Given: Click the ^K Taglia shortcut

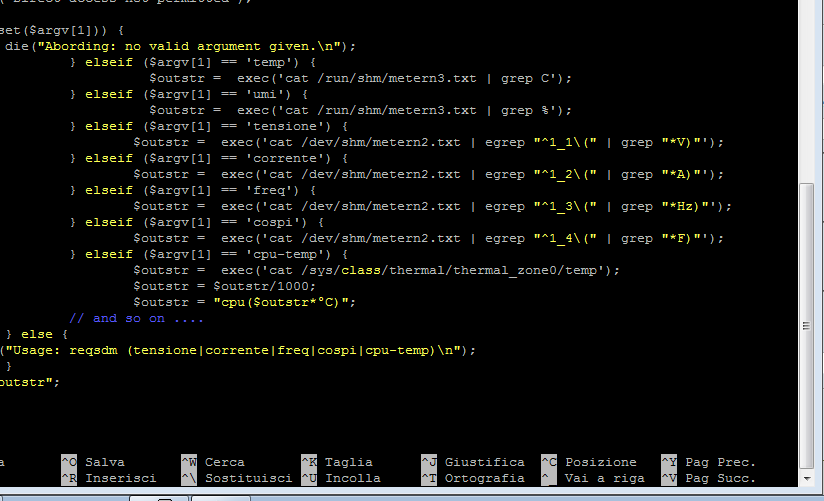Looking at the screenshot, I should [337, 462].
